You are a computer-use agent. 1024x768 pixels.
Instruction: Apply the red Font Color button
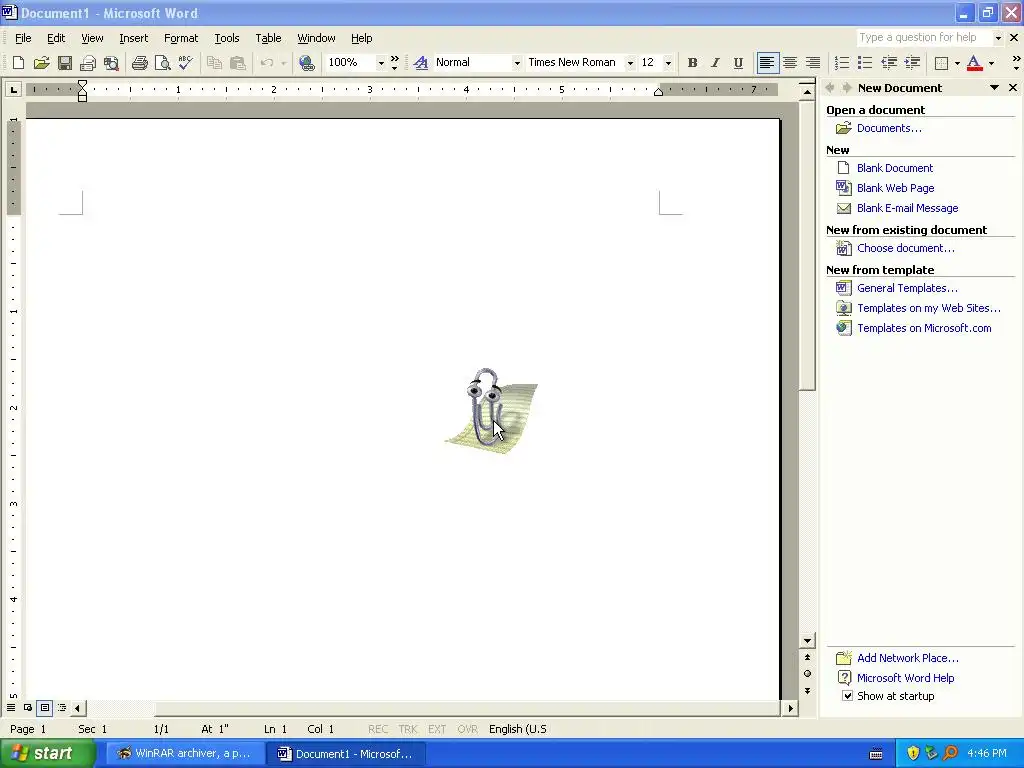click(x=974, y=63)
